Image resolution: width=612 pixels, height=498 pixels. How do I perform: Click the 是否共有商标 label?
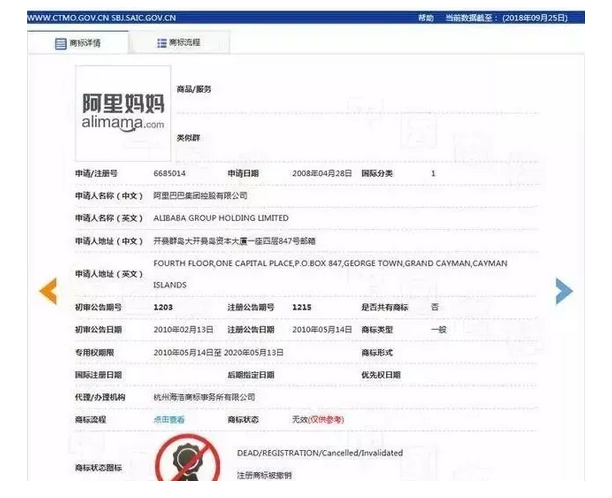(384, 308)
